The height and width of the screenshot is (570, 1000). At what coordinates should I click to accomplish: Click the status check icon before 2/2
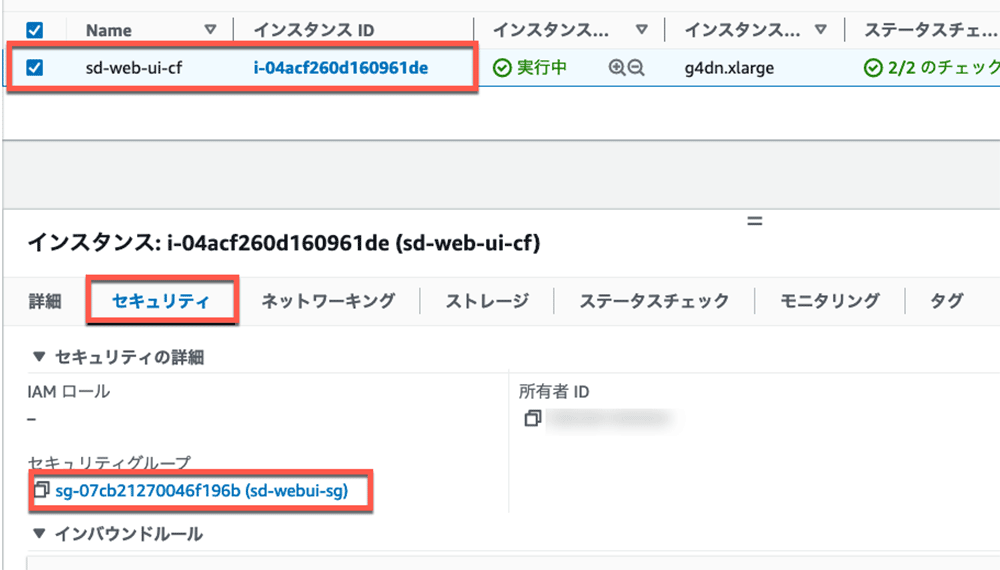pos(873,68)
